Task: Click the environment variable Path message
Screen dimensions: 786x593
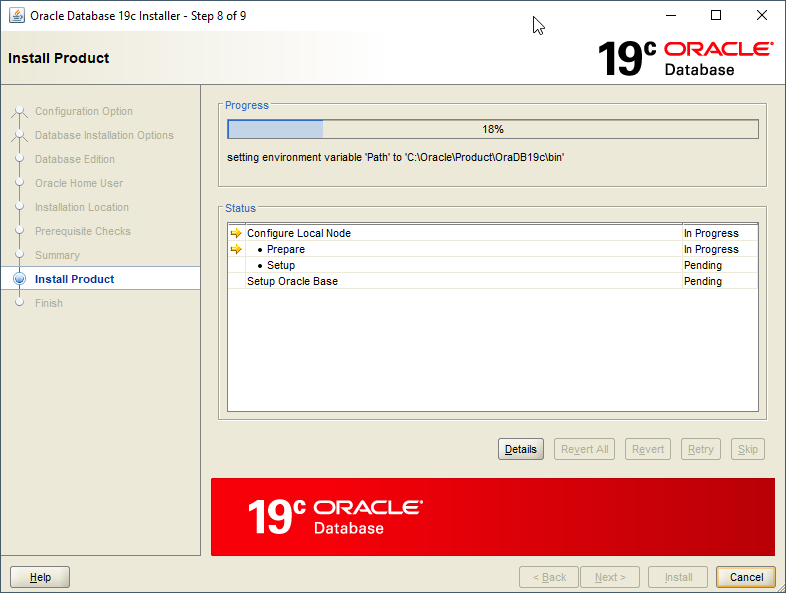Action: (x=396, y=157)
